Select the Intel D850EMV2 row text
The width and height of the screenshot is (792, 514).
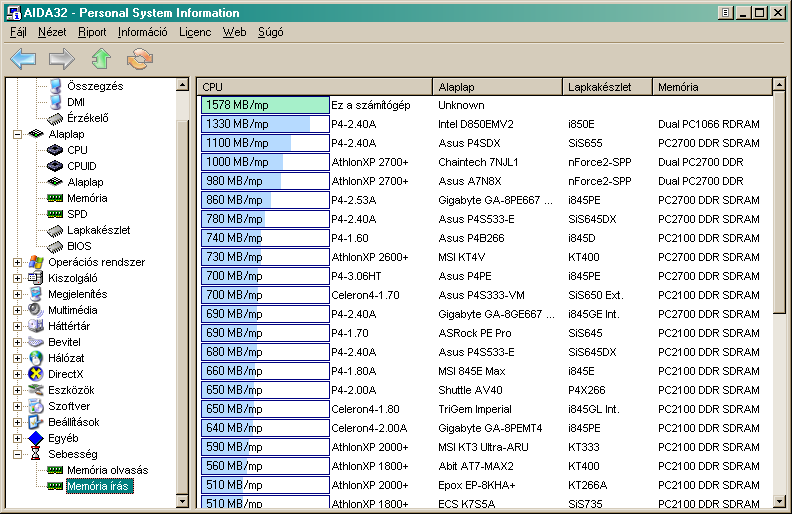click(x=476, y=124)
